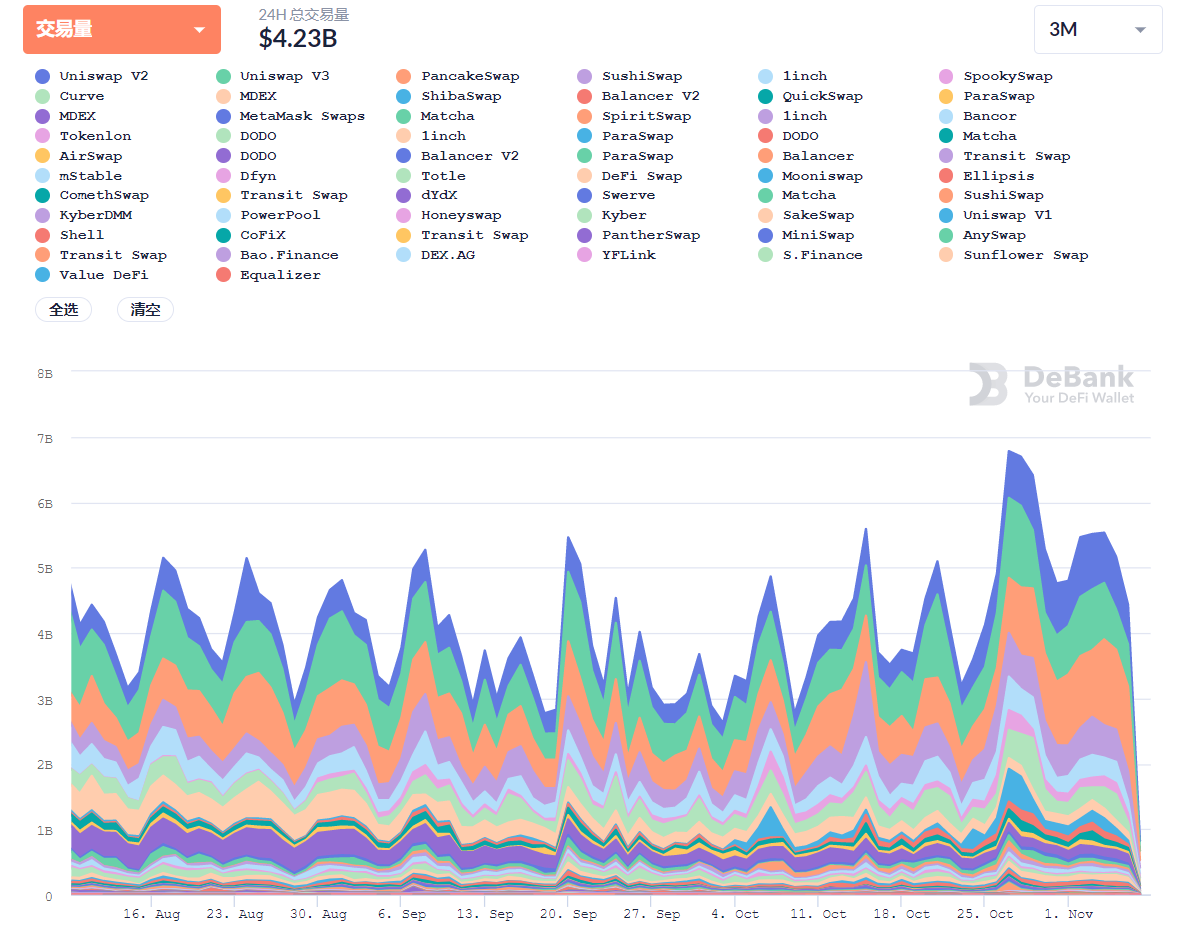This screenshot has height=935, width=1186.
Task: Select dYdX in the legend
Action: point(427,195)
